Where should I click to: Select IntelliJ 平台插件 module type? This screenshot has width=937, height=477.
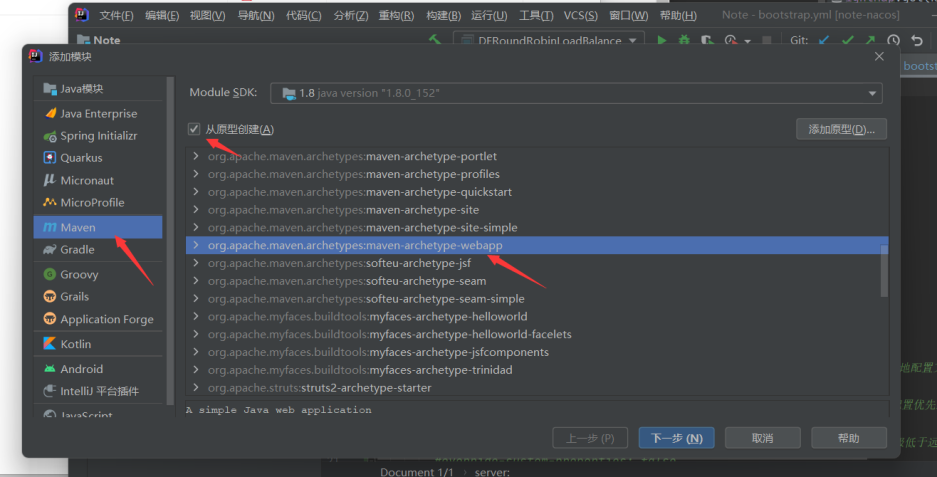coord(98,391)
